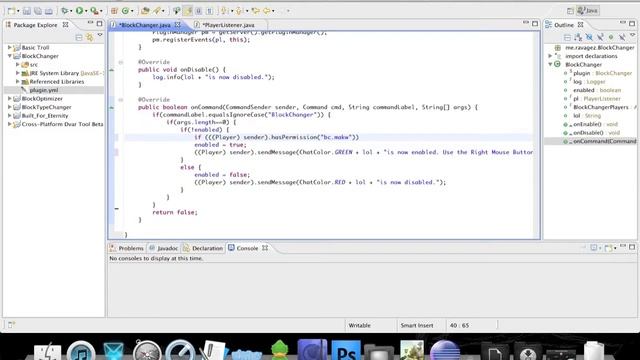
Task: Select Cross-Platform Dvar Tool Beta project
Action: click(62, 124)
